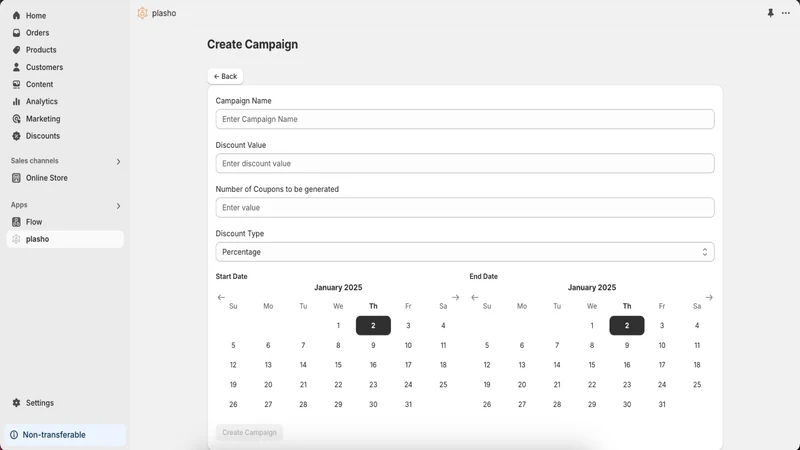Click the plasho app icon in sidebar
Viewport: 800px width, 450px height.
coord(16,239)
